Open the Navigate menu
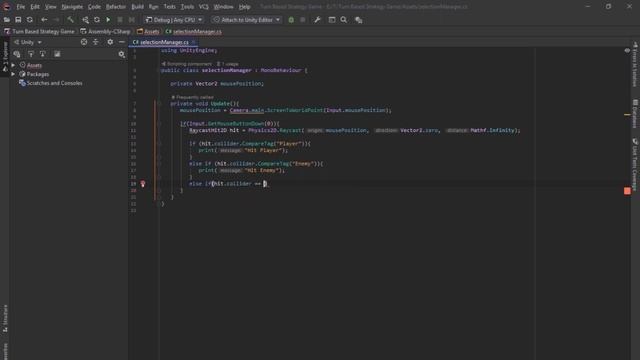The image size is (640, 360). [x=72, y=7]
